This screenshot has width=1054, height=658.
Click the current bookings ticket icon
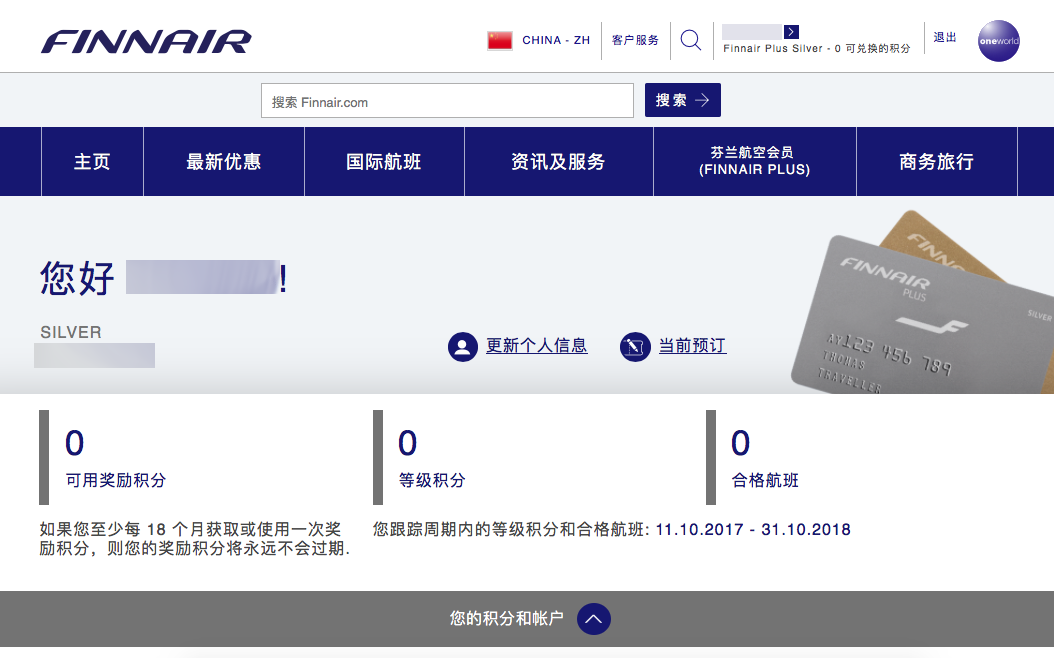click(635, 347)
